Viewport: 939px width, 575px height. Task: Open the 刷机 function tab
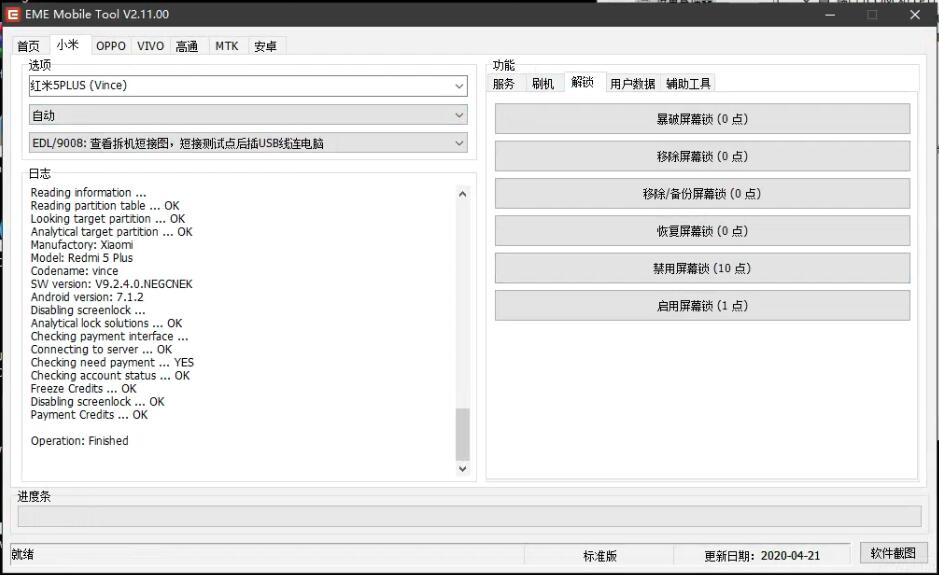pyautogui.click(x=543, y=84)
